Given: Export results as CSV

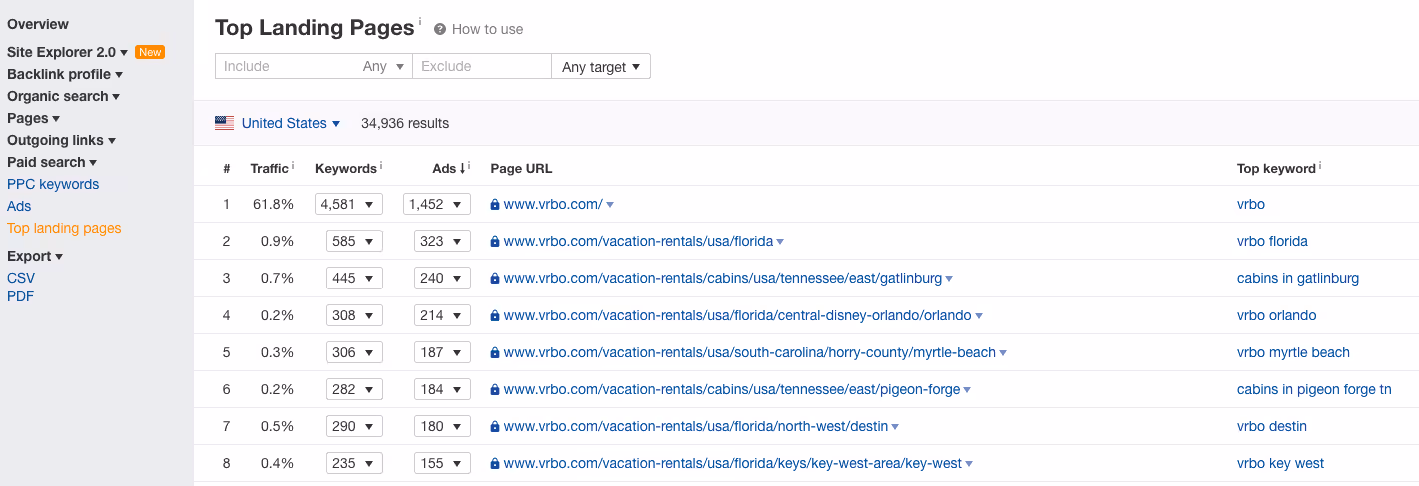Looking at the screenshot, I should click(21, 278).
